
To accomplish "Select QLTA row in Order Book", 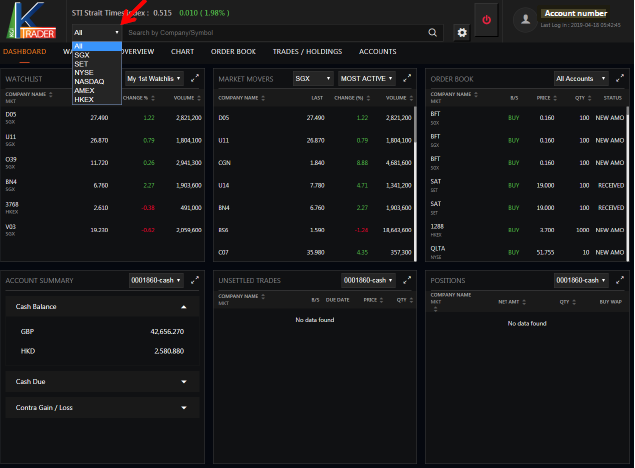I will pyautogui.click(x=527, y=252).
